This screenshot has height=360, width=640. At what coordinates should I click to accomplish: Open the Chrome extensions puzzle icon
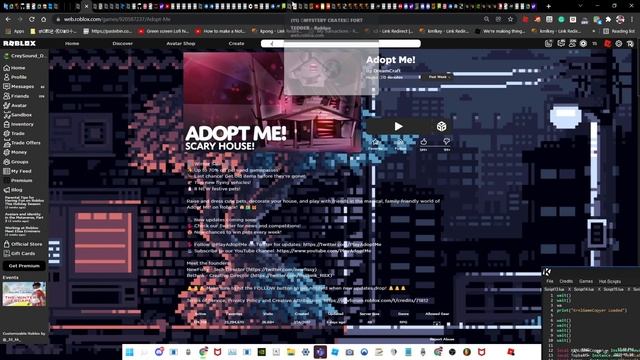[608, 19]
